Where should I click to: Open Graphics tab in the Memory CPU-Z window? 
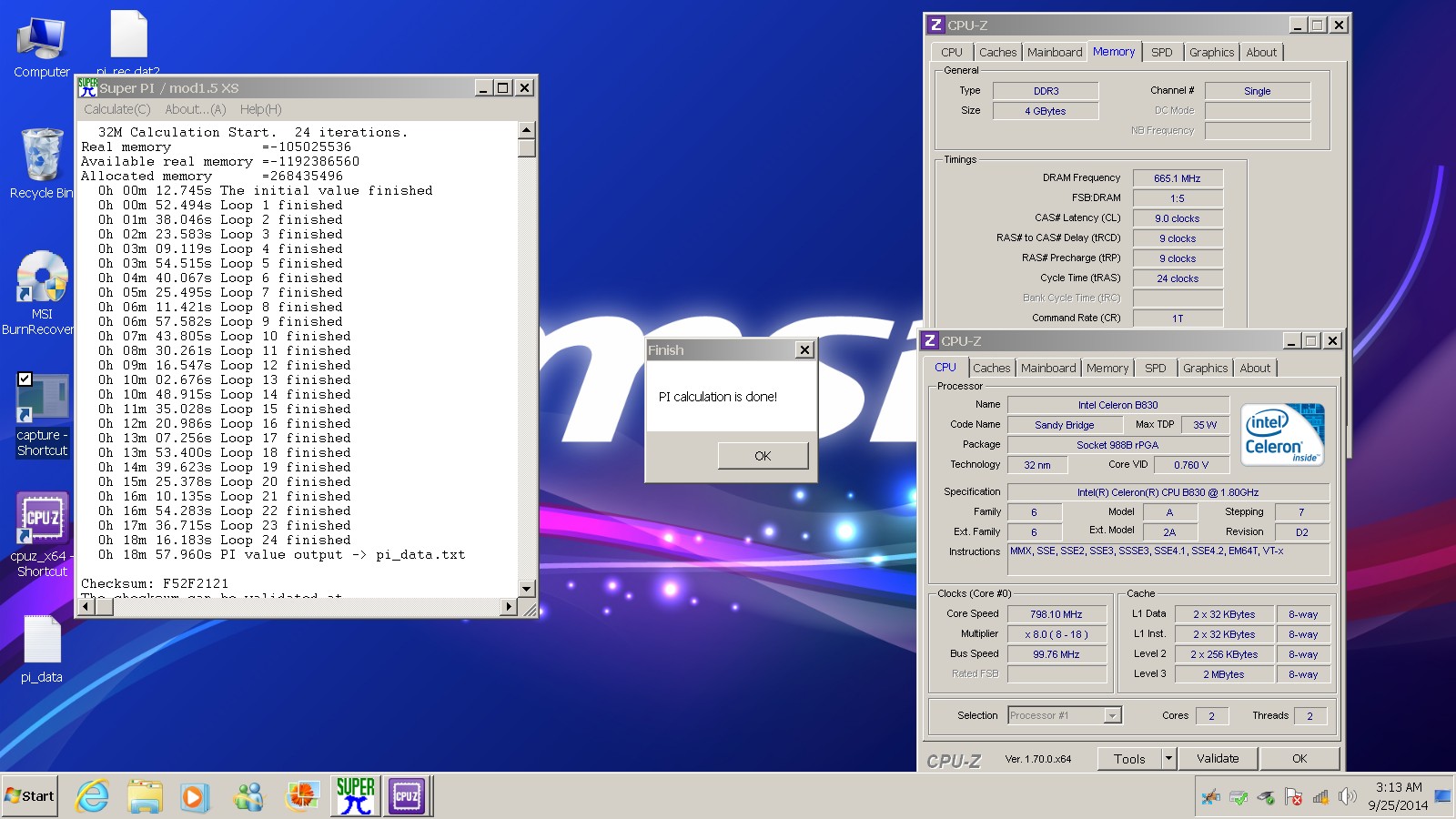pos(1211,52)
